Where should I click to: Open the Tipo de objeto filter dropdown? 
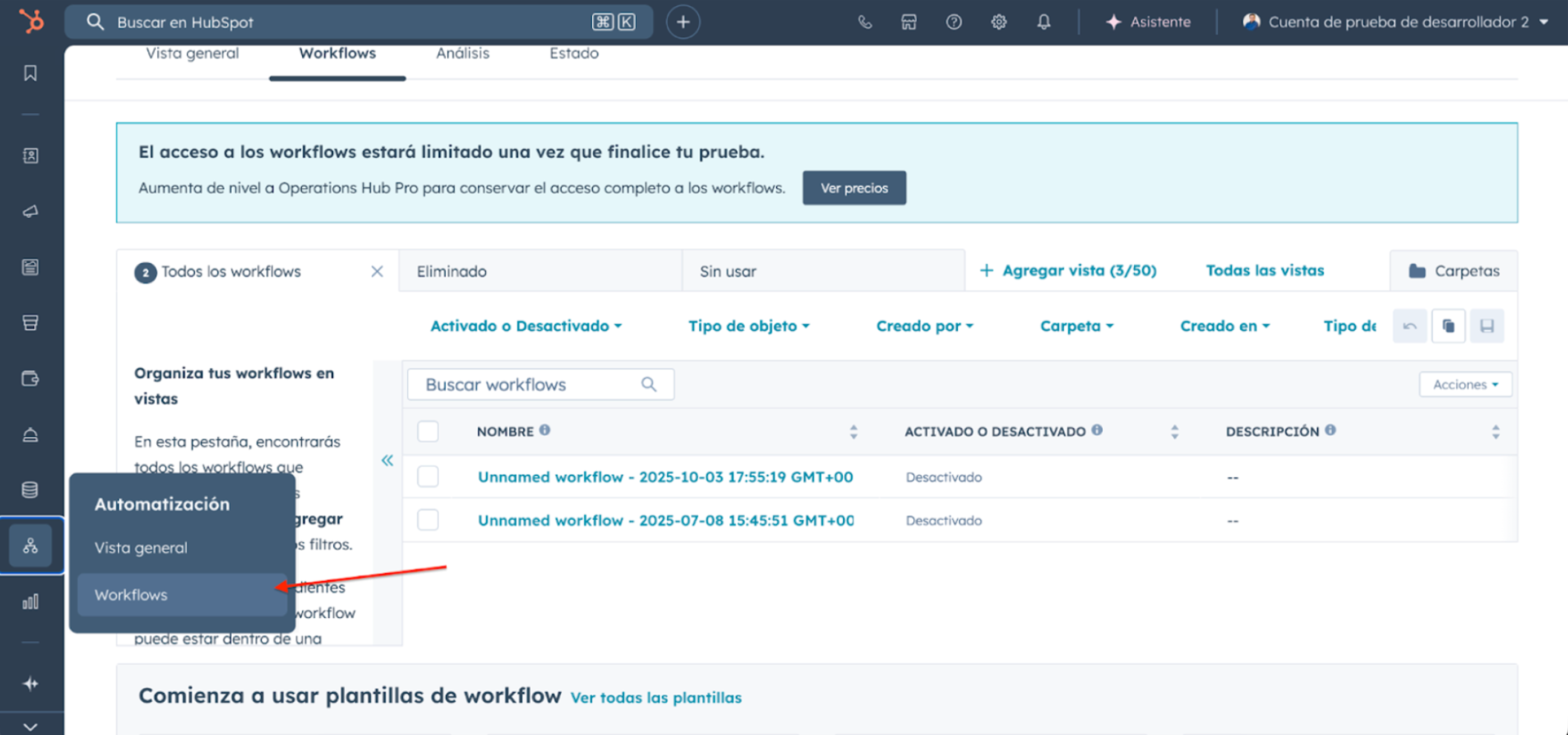click(x=748, y=326)
